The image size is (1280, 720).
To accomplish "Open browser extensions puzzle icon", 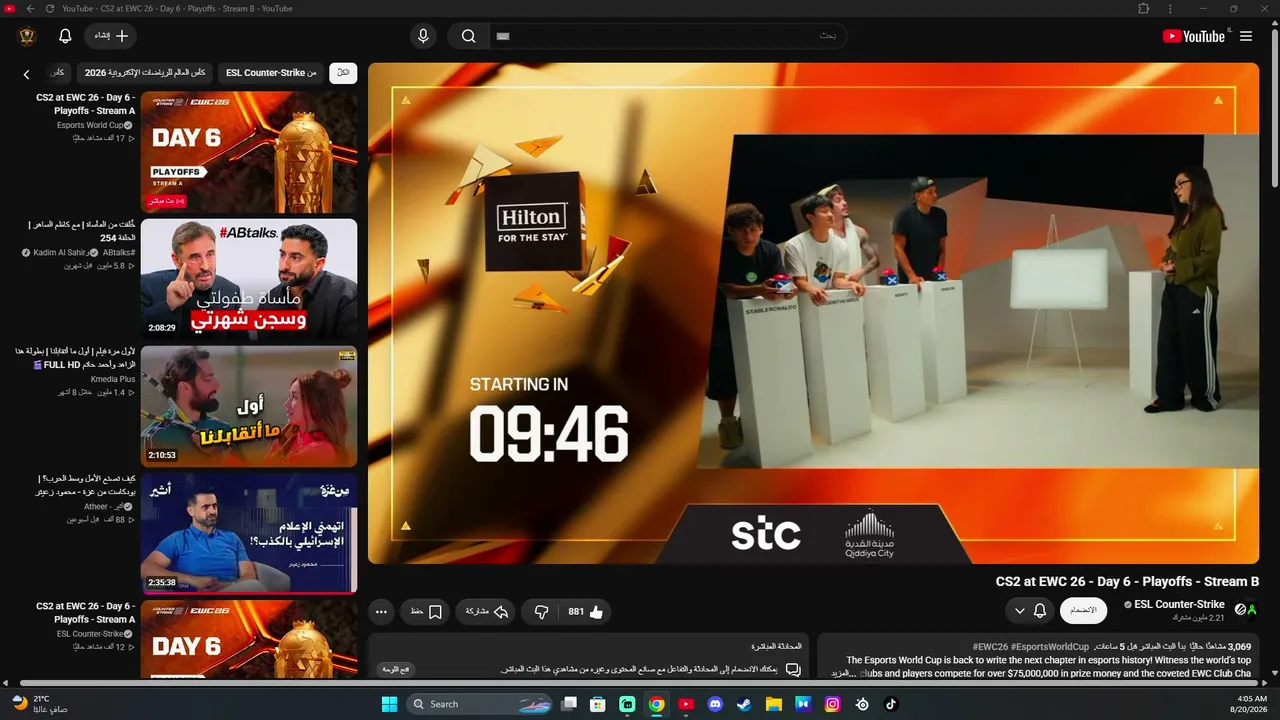I will coord(1144,8).
